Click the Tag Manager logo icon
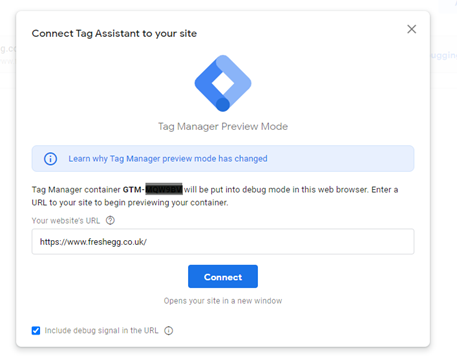This screenshot has width=457, height=361. (x=223, y=83)
